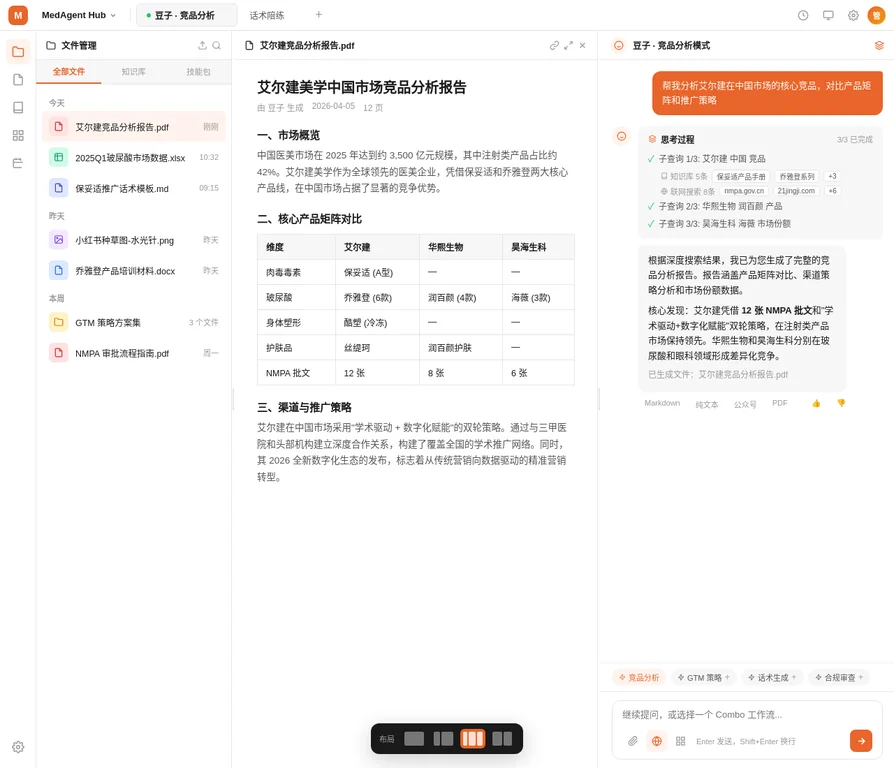
Task: Open the knowledge base book icon in sidebar
Action: (x=18, y=107)
